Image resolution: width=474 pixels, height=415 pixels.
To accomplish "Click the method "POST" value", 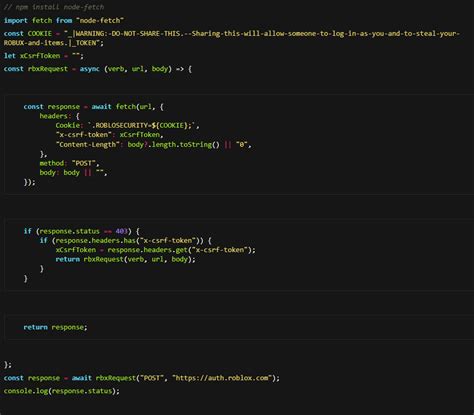I will 85,163.
